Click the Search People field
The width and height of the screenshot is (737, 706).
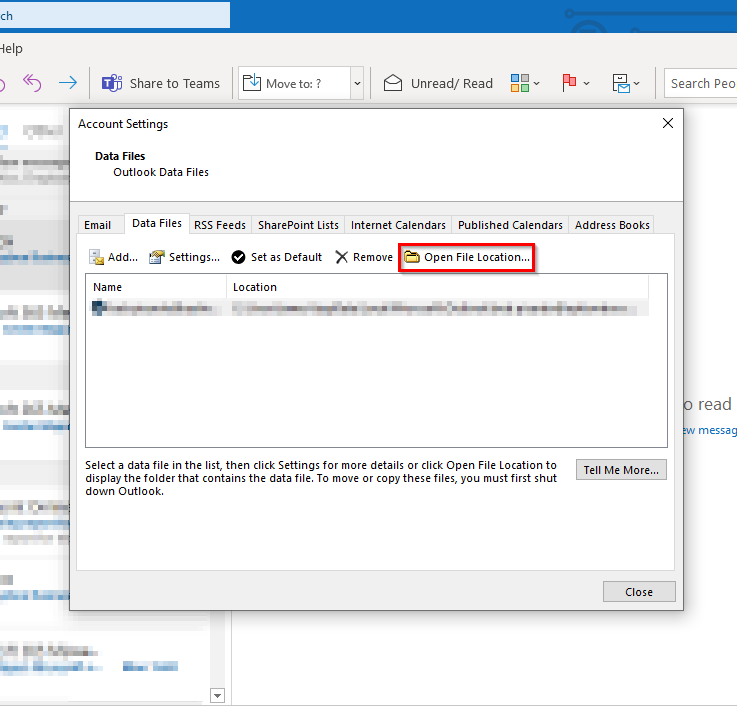(700, 83)
